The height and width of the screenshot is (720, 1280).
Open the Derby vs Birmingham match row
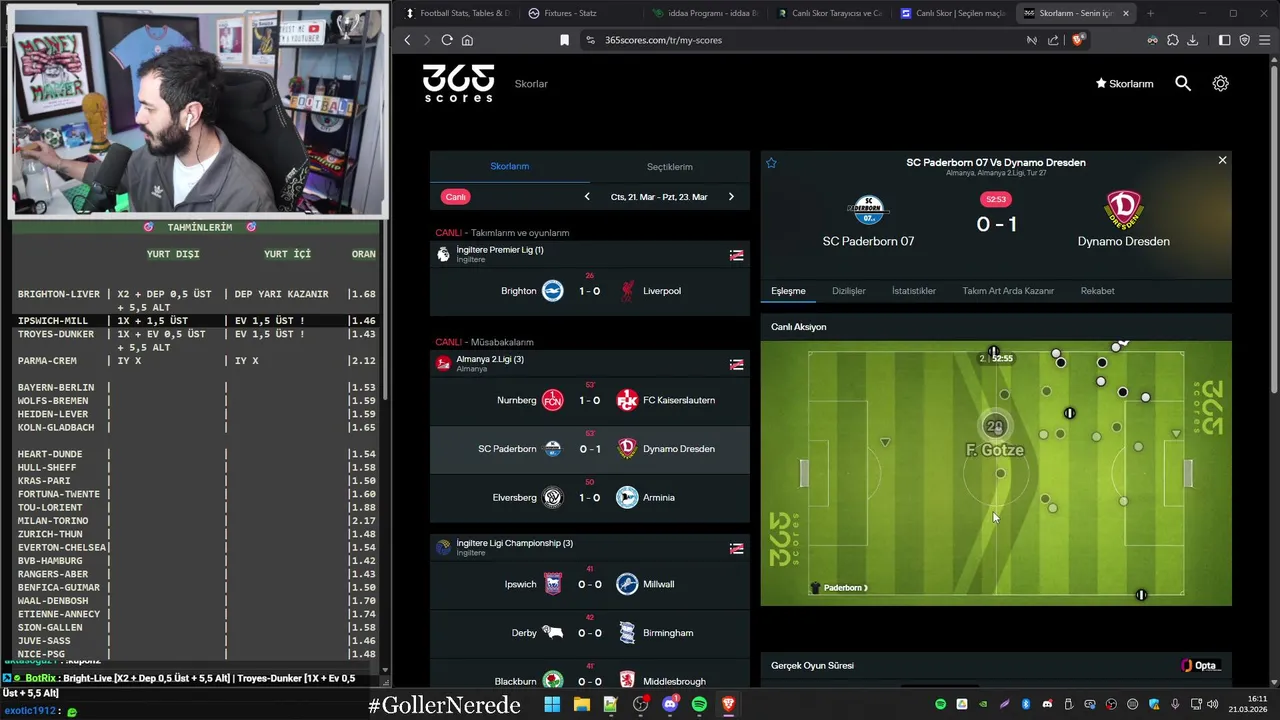click(x=590, y=633)
